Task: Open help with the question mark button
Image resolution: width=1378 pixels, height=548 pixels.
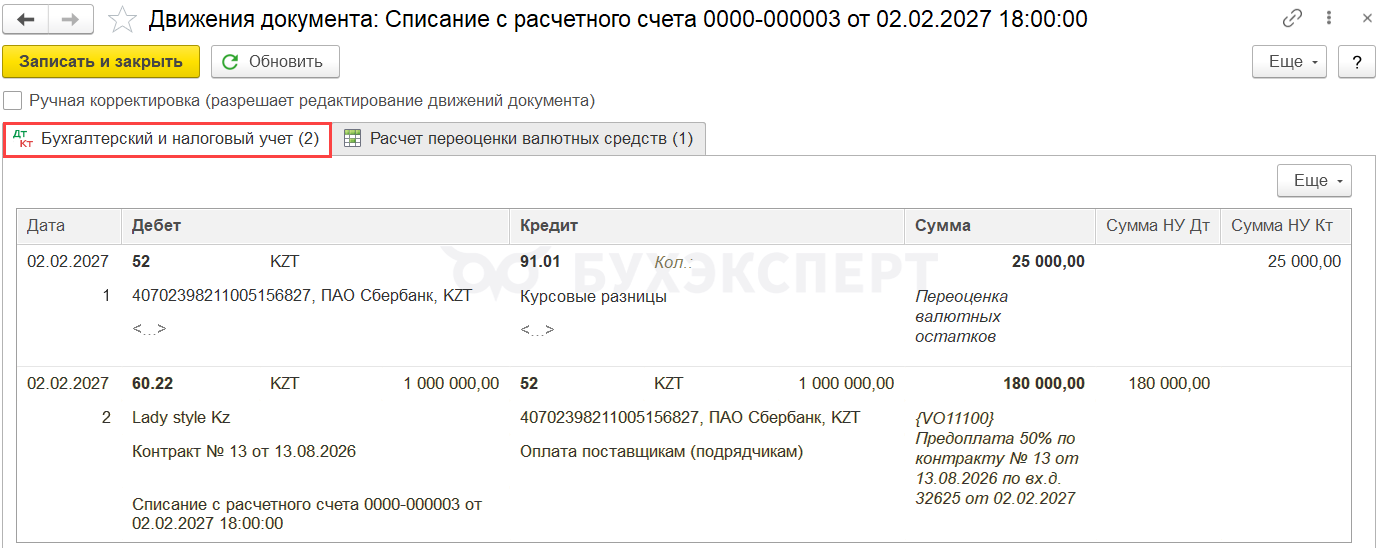Action: 1357,62
